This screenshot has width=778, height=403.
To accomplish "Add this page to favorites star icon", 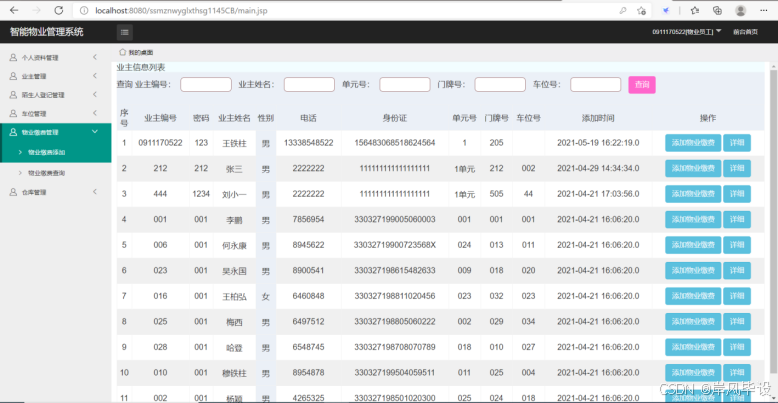I will click(x=642, y=10).
